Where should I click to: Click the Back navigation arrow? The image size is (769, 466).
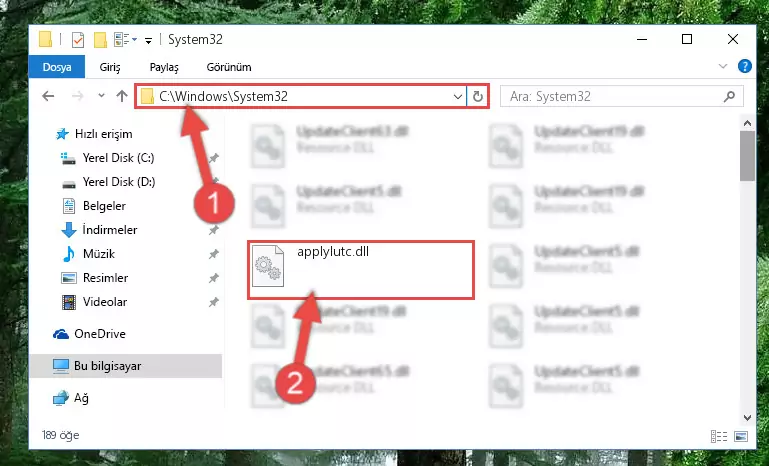click(48, 96)
